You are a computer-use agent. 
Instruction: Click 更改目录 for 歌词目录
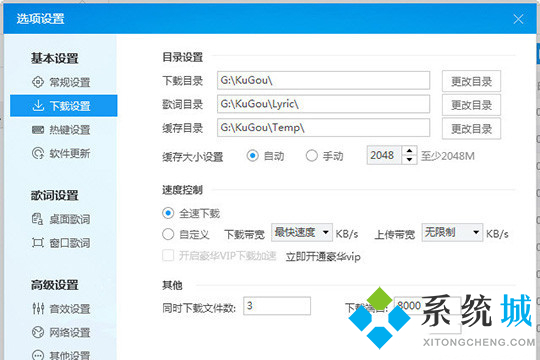pyautogui.click(x=471, y=105)
